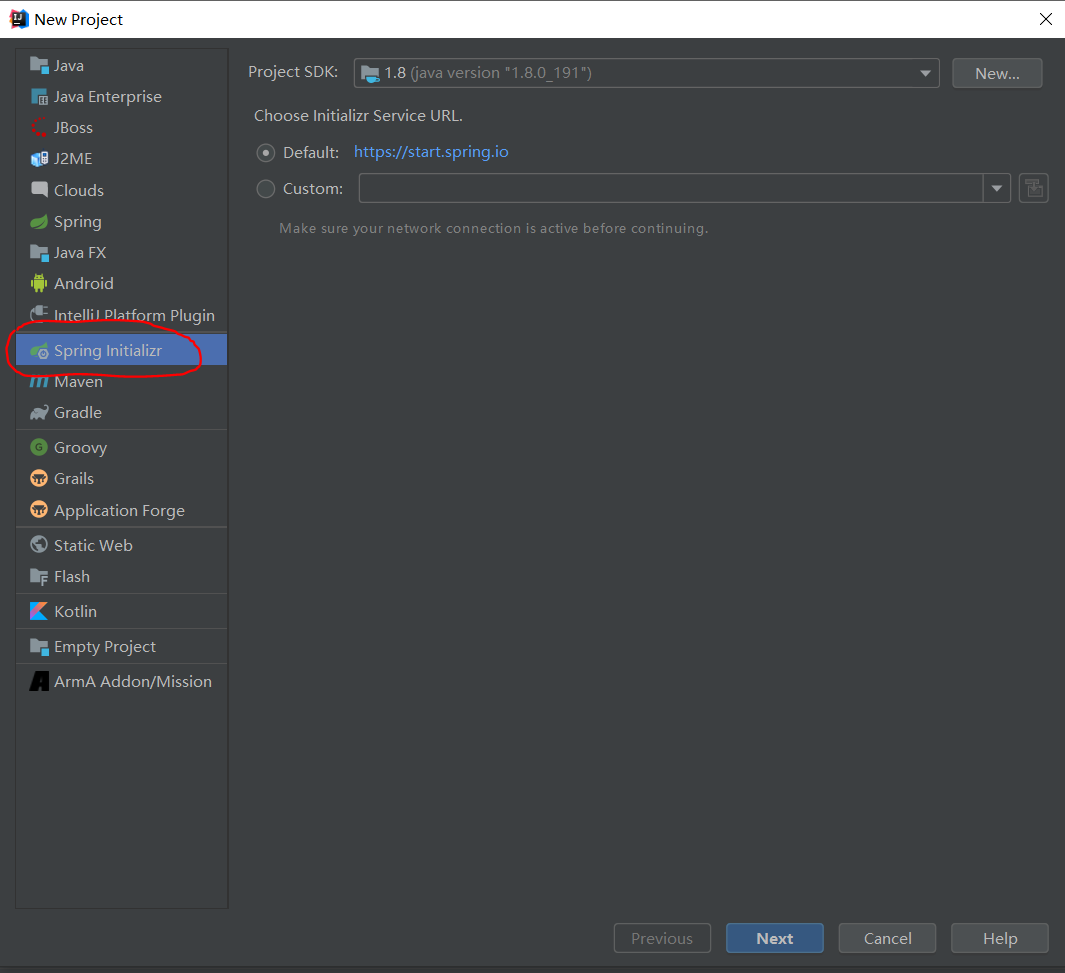Close the New Project dialog

coord(1046,19)
